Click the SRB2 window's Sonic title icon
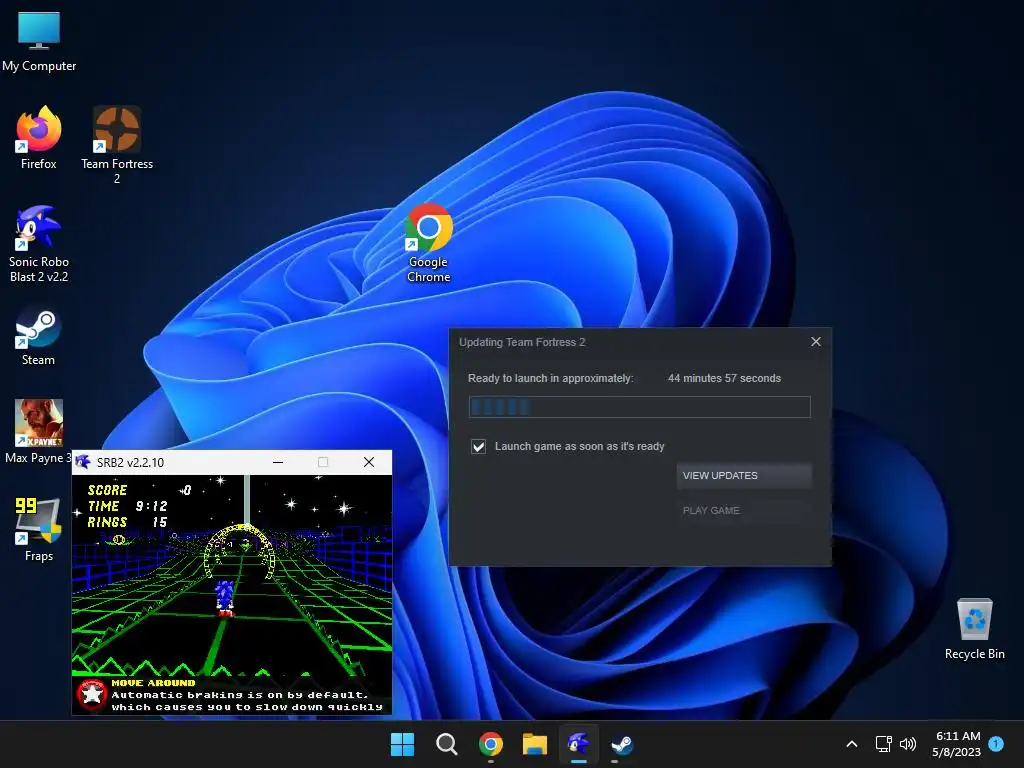1024x768 pixels. 83,462
